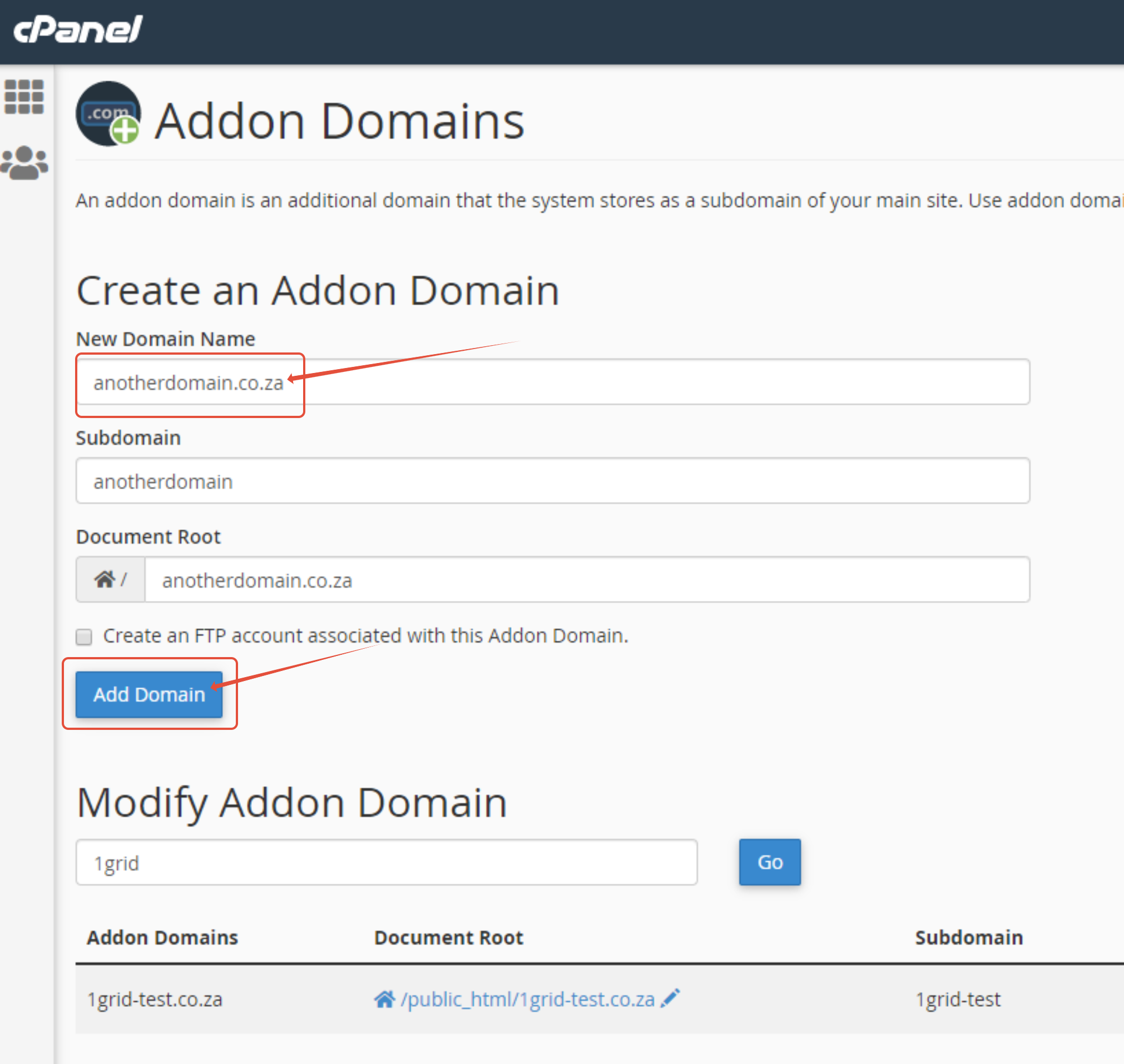Click into the Subdomain input field
1124x1064 pixels.
click(x=553, y=481)
